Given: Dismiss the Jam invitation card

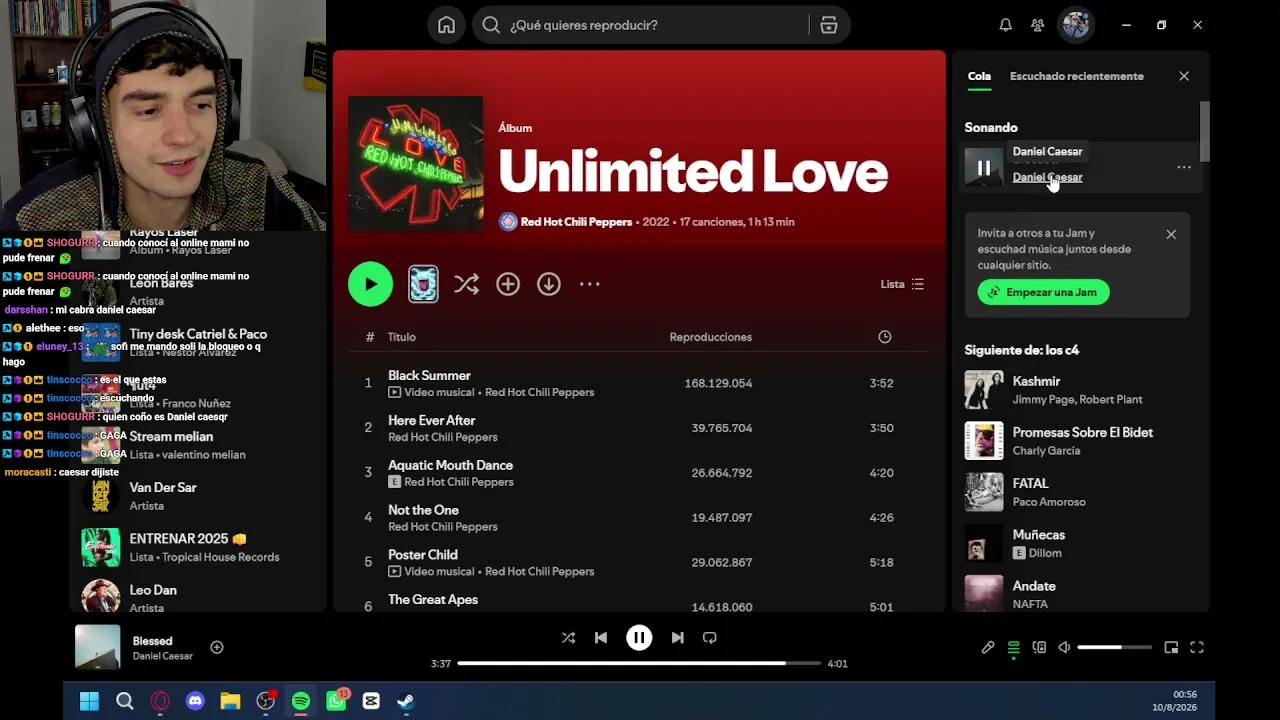Looking at the screenshot, I should [x=1171, y=234].
